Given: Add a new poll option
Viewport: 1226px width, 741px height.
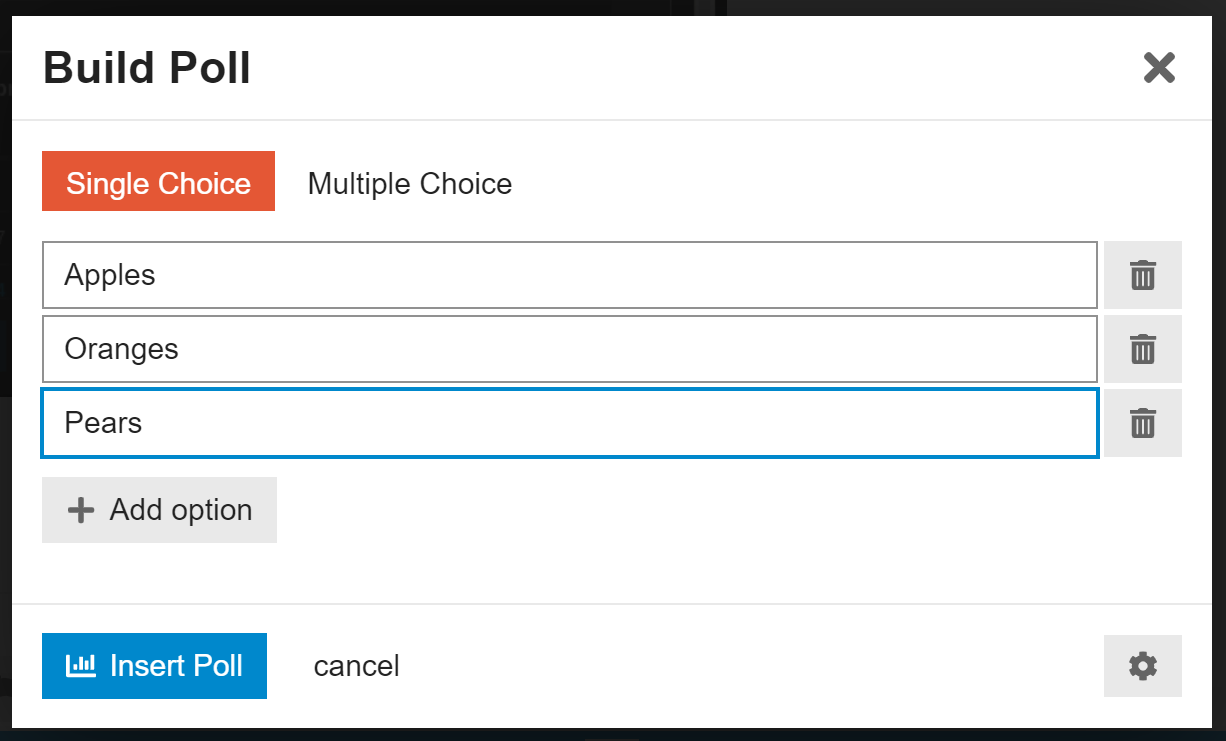Looking at the screenshot, I should [159, 510].
